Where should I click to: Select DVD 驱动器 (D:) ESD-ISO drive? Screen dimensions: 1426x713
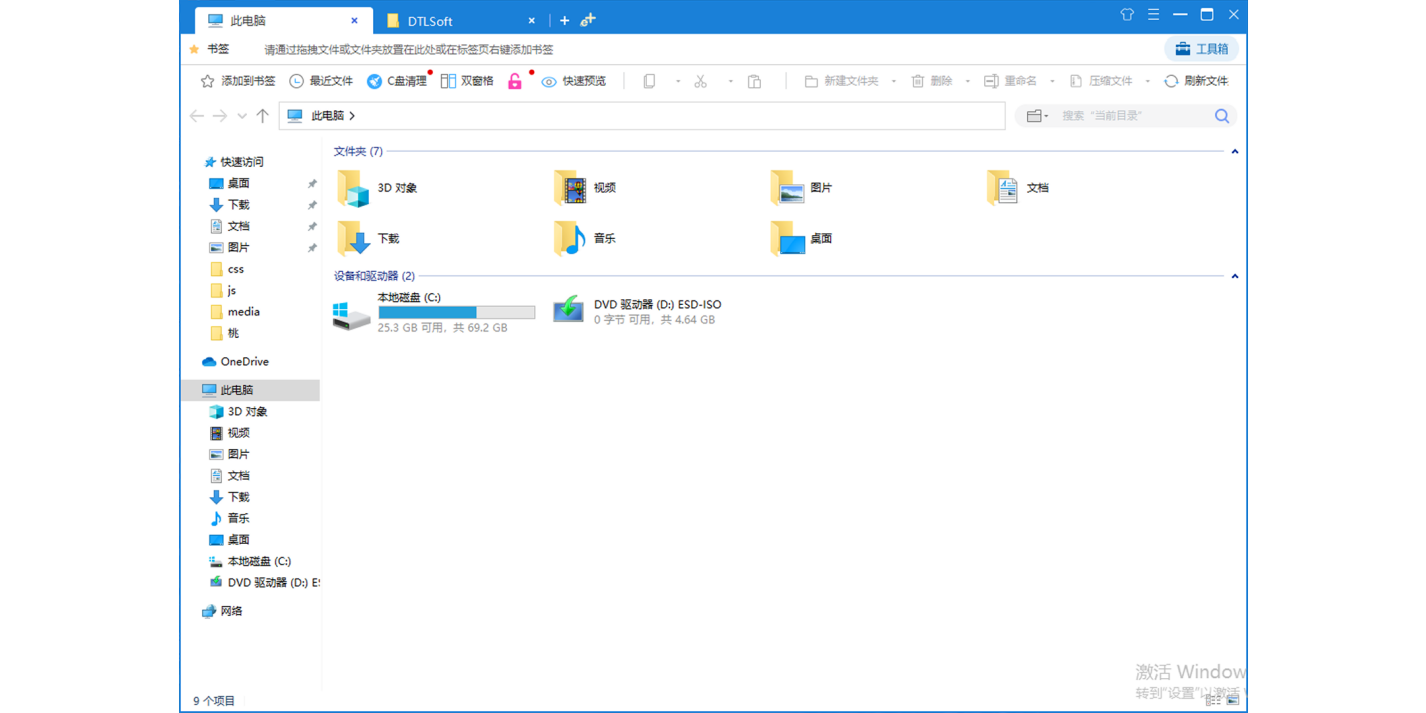point(637,312)
